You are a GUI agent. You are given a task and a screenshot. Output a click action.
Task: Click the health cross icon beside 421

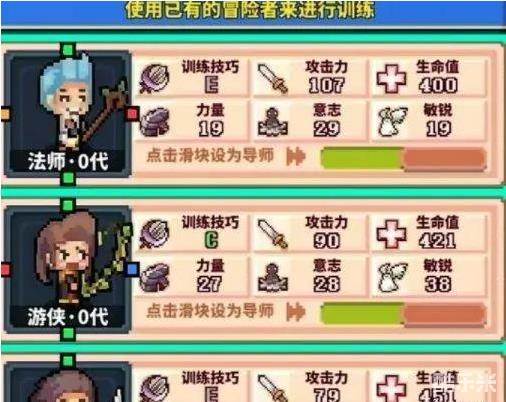(391, 234)
